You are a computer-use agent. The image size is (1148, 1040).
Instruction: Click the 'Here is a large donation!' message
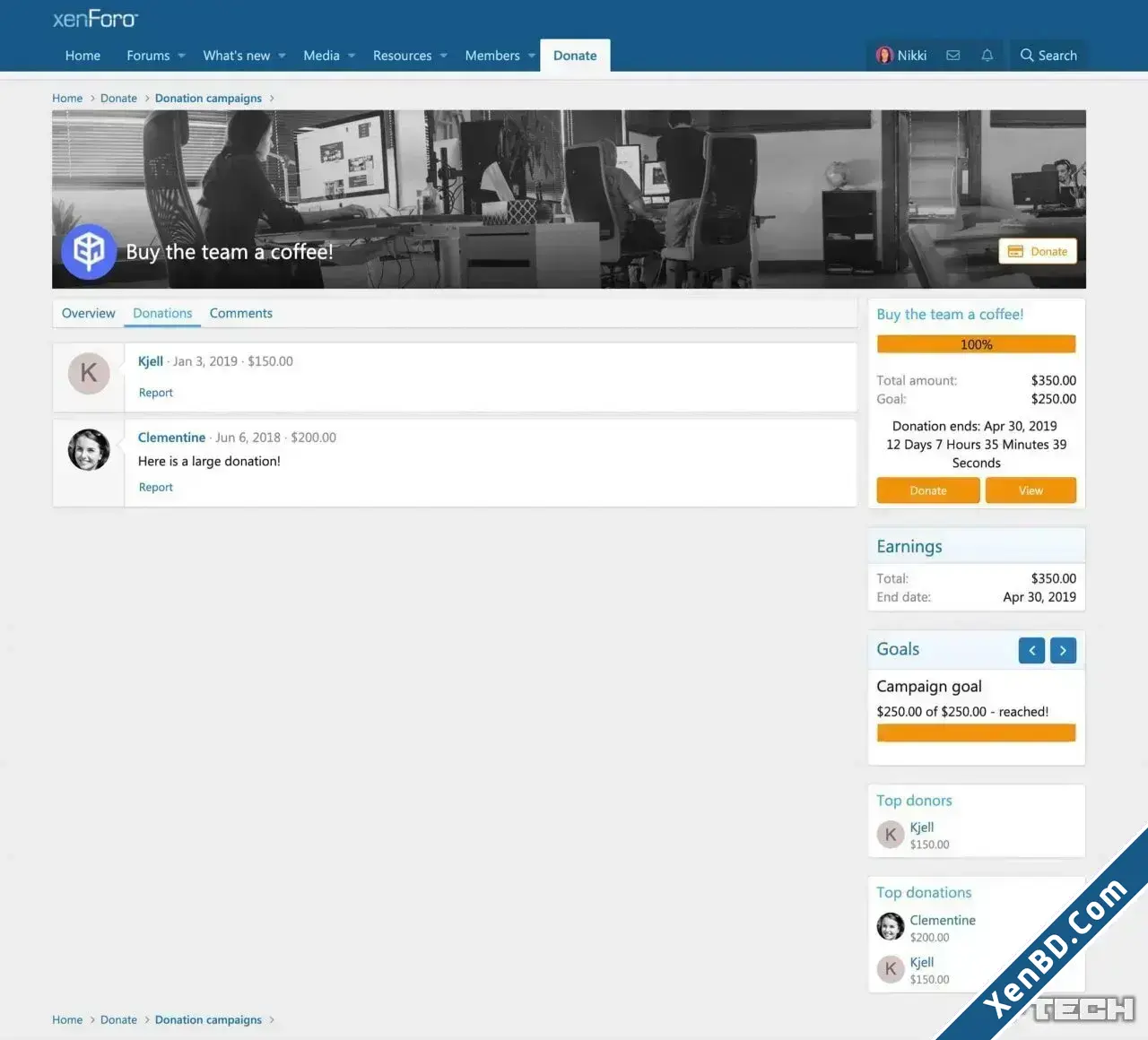pyautogui.click(x=209, y=462)
